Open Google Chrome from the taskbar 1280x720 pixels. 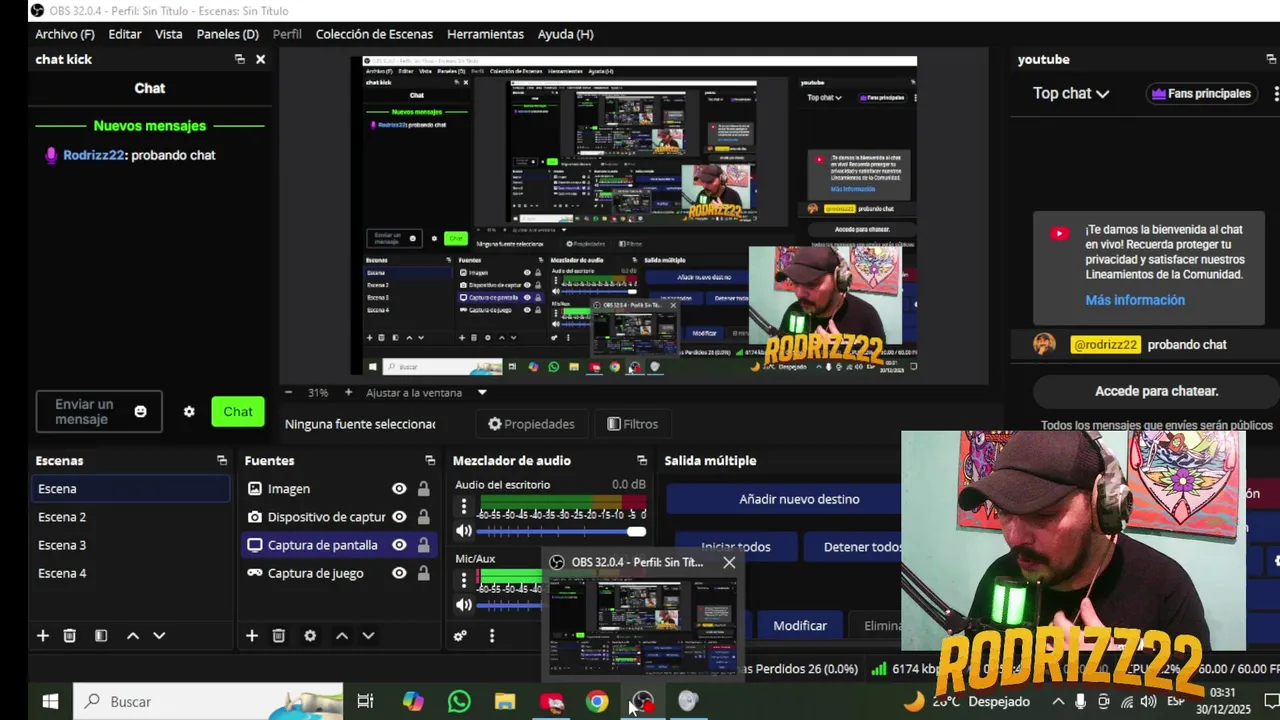tap(597, 701)
